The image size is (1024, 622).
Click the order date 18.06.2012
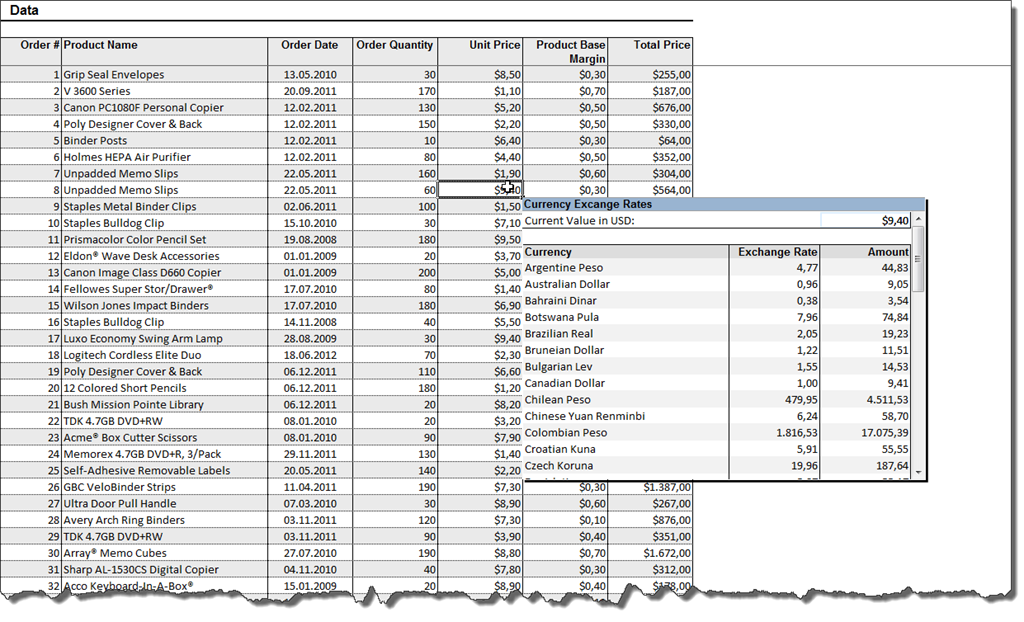coord(310,355)
